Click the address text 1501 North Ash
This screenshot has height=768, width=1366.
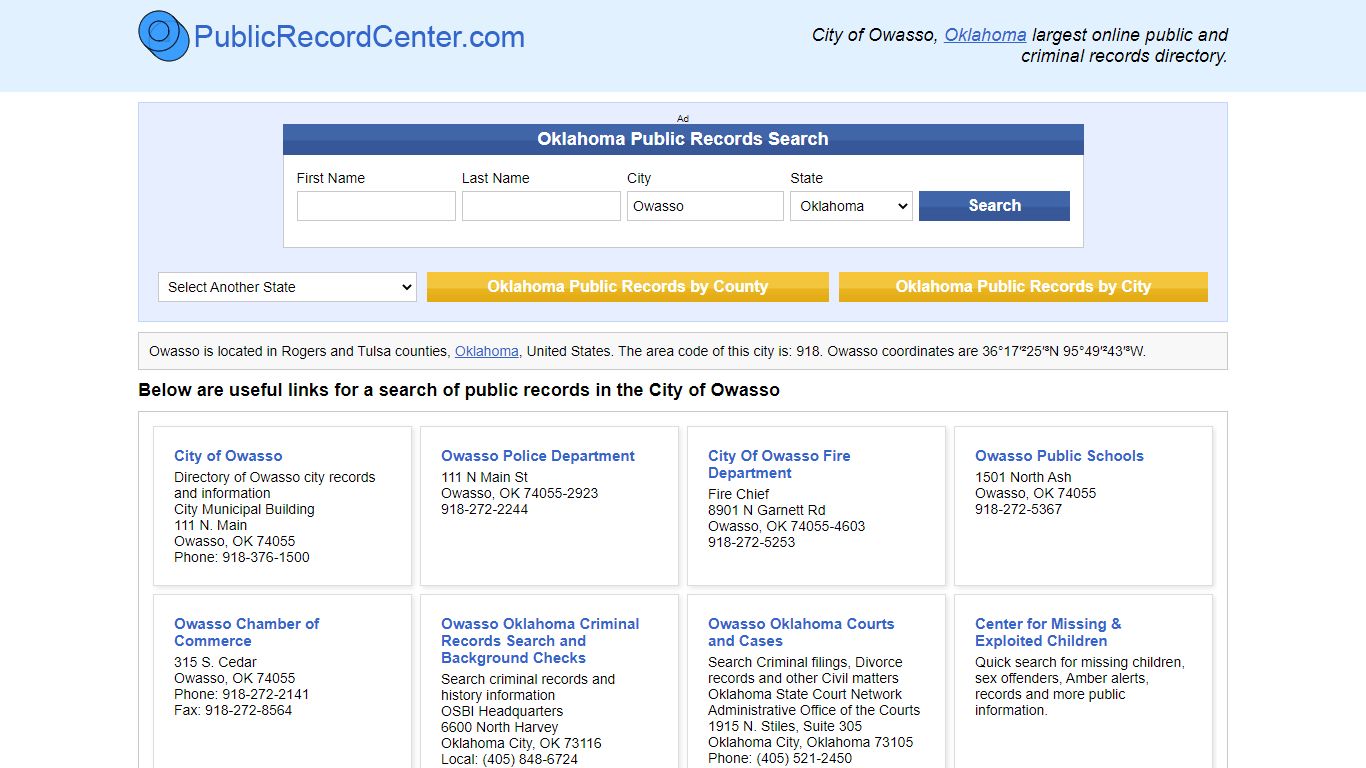1023,477
